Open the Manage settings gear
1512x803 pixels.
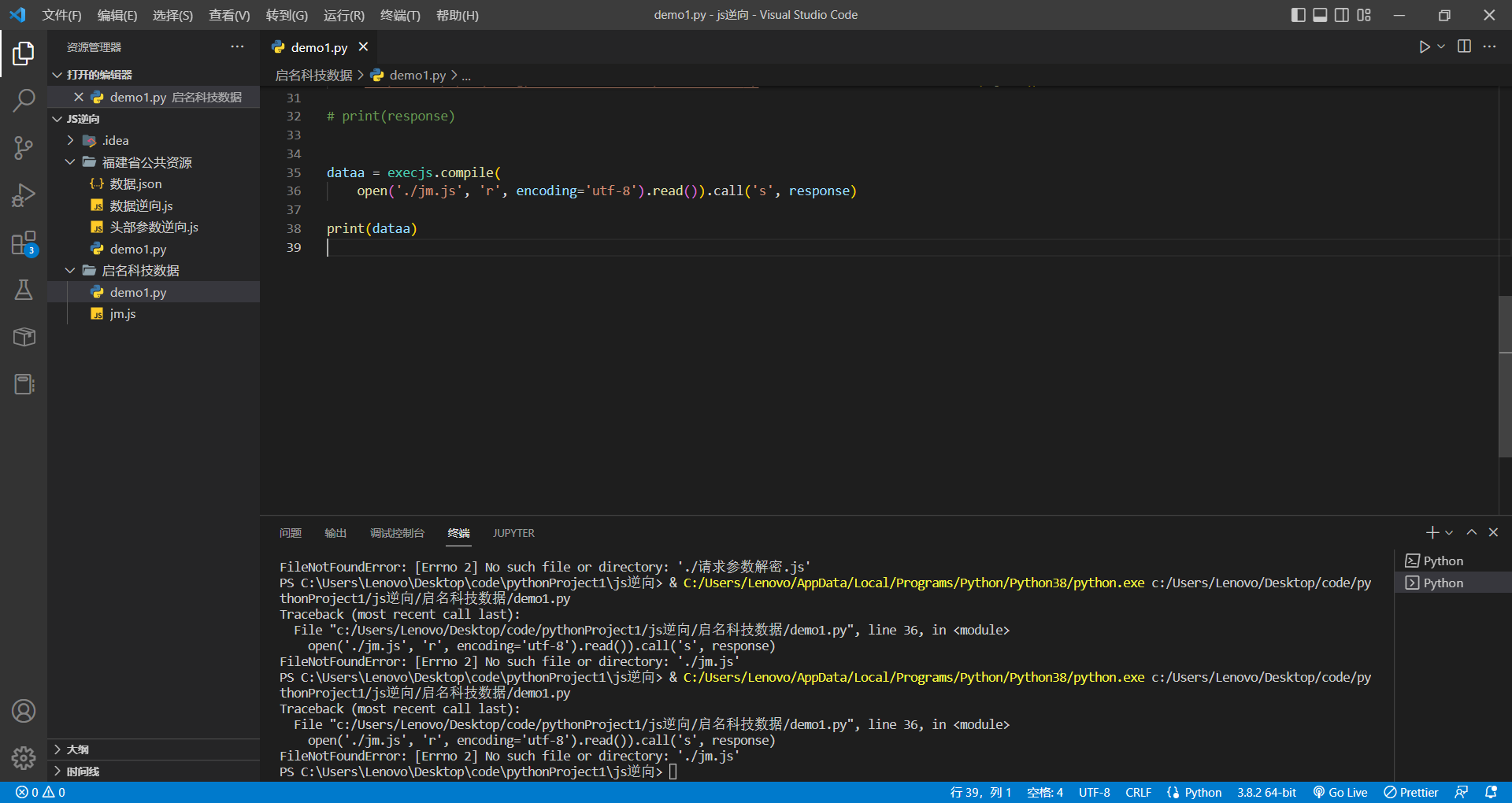[x=24, y=757]
